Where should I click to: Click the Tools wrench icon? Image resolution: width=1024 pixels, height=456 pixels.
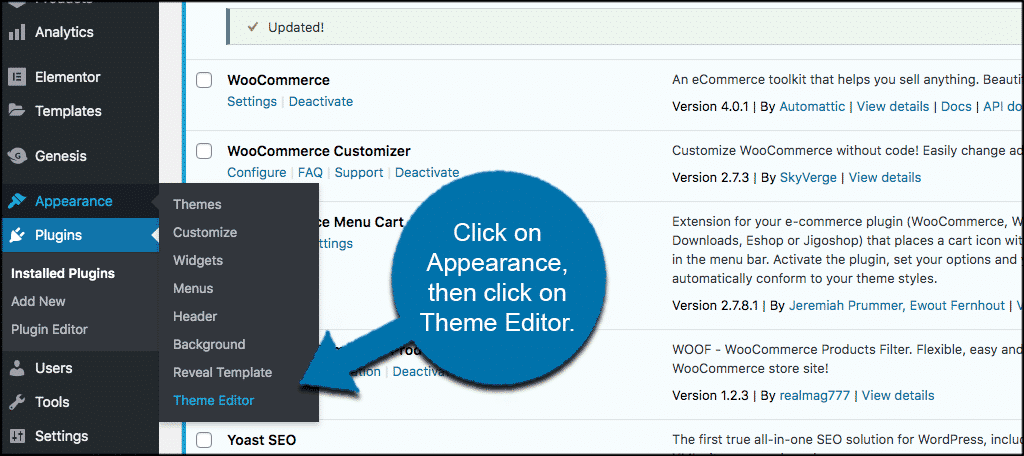pyautogui.click(x=17, y=402)
